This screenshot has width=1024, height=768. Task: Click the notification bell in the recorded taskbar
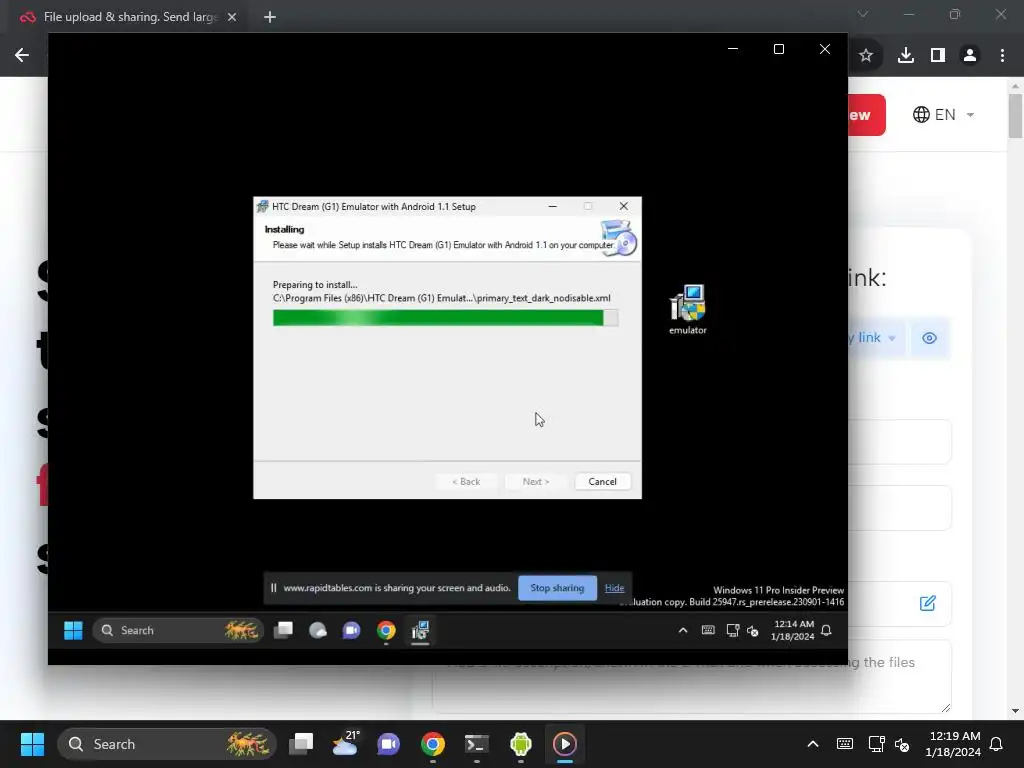pos(826,630)
